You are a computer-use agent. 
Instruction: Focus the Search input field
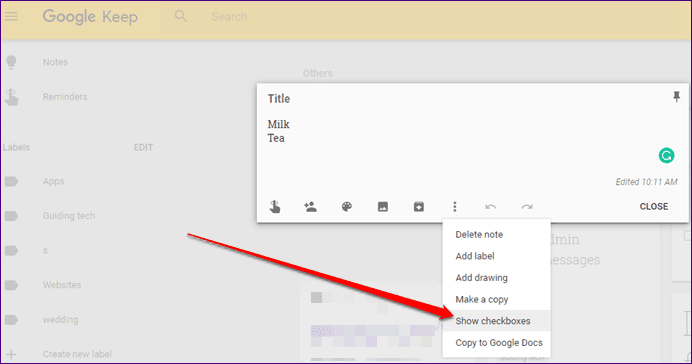[229, 17]
